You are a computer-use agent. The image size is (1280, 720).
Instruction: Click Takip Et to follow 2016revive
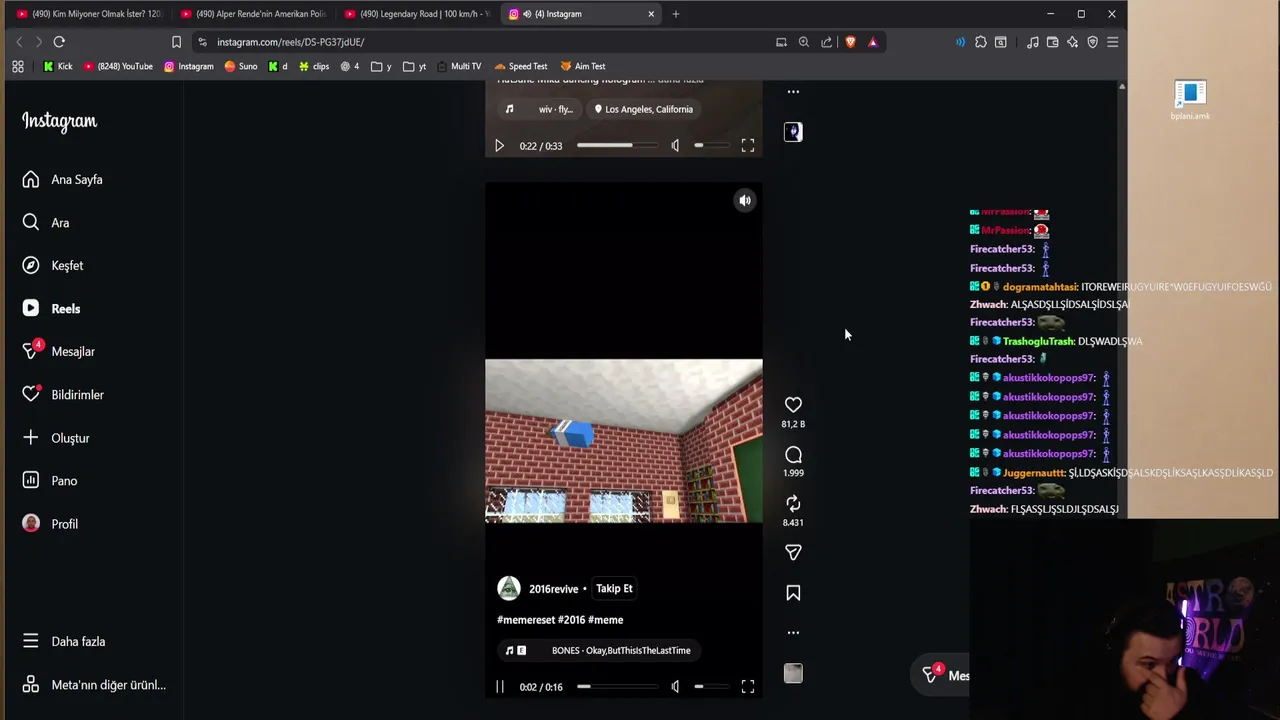614,589
